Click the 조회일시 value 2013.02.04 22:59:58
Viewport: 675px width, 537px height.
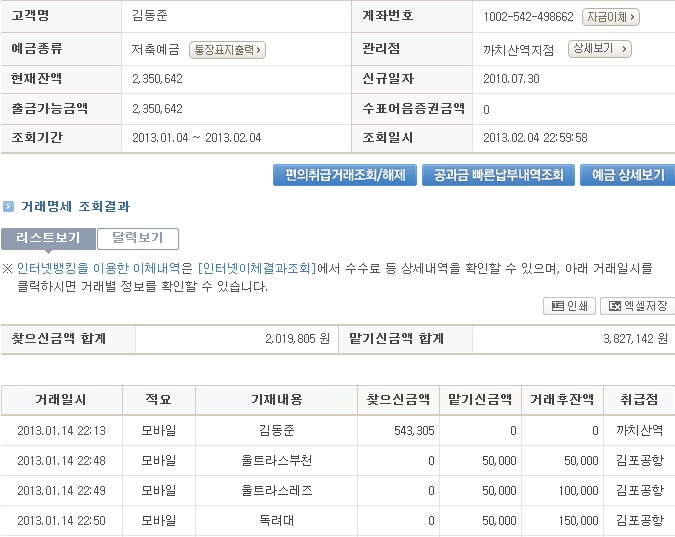click(535, 138)
